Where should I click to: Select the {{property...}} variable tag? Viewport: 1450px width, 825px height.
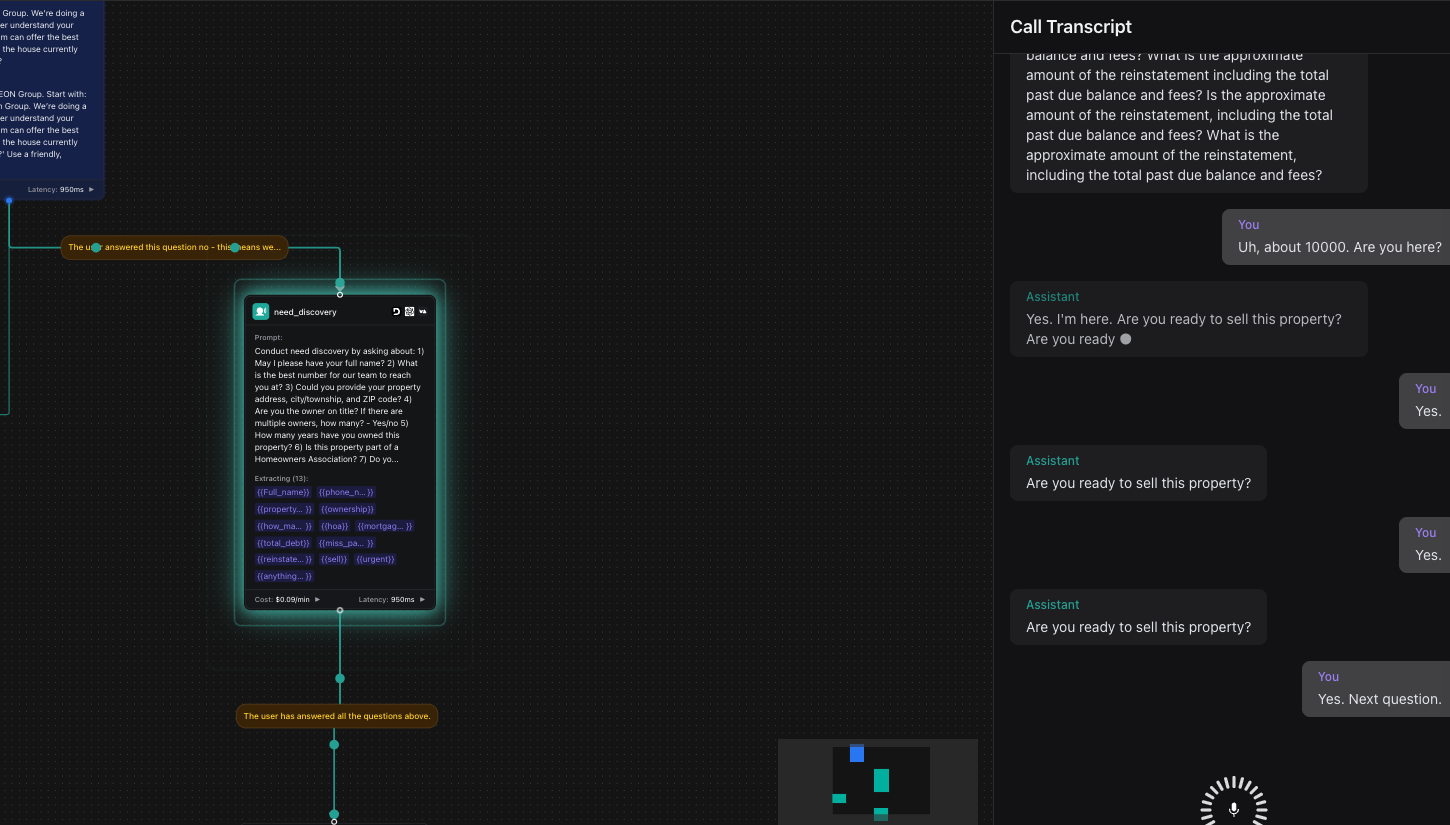pos(284,509)
